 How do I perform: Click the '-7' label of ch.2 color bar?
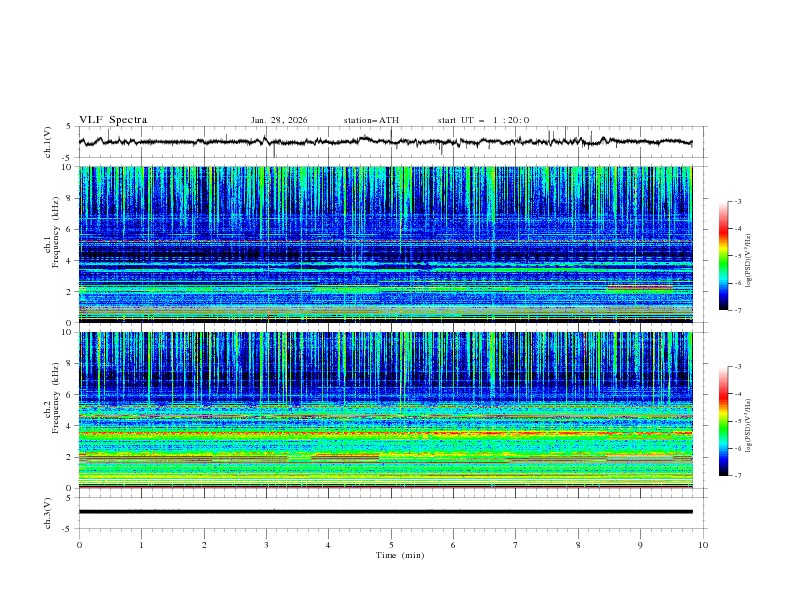(x=738, y=476)
